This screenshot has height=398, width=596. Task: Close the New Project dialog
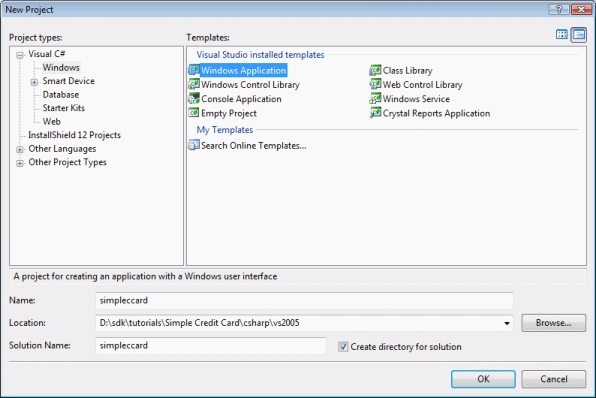[x=581, y=9]
